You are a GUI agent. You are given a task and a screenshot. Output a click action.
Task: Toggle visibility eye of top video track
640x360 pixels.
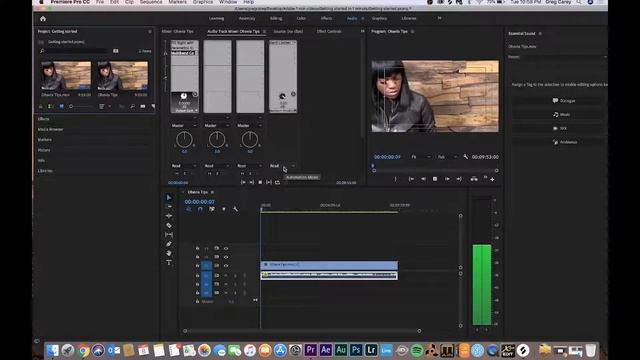click(226, 248)
